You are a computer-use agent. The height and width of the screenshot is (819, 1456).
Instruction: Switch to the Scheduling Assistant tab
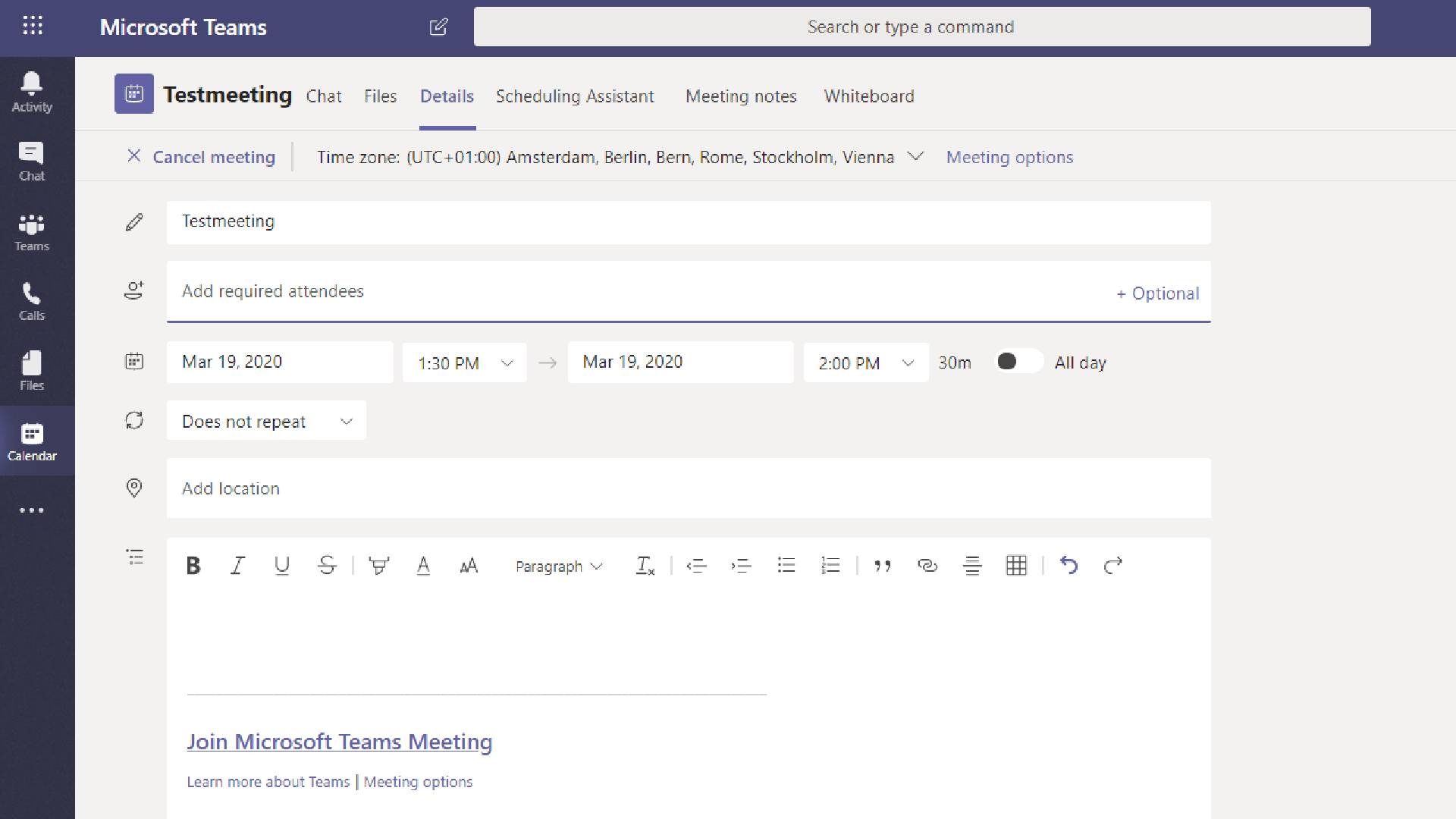(575, 95)
